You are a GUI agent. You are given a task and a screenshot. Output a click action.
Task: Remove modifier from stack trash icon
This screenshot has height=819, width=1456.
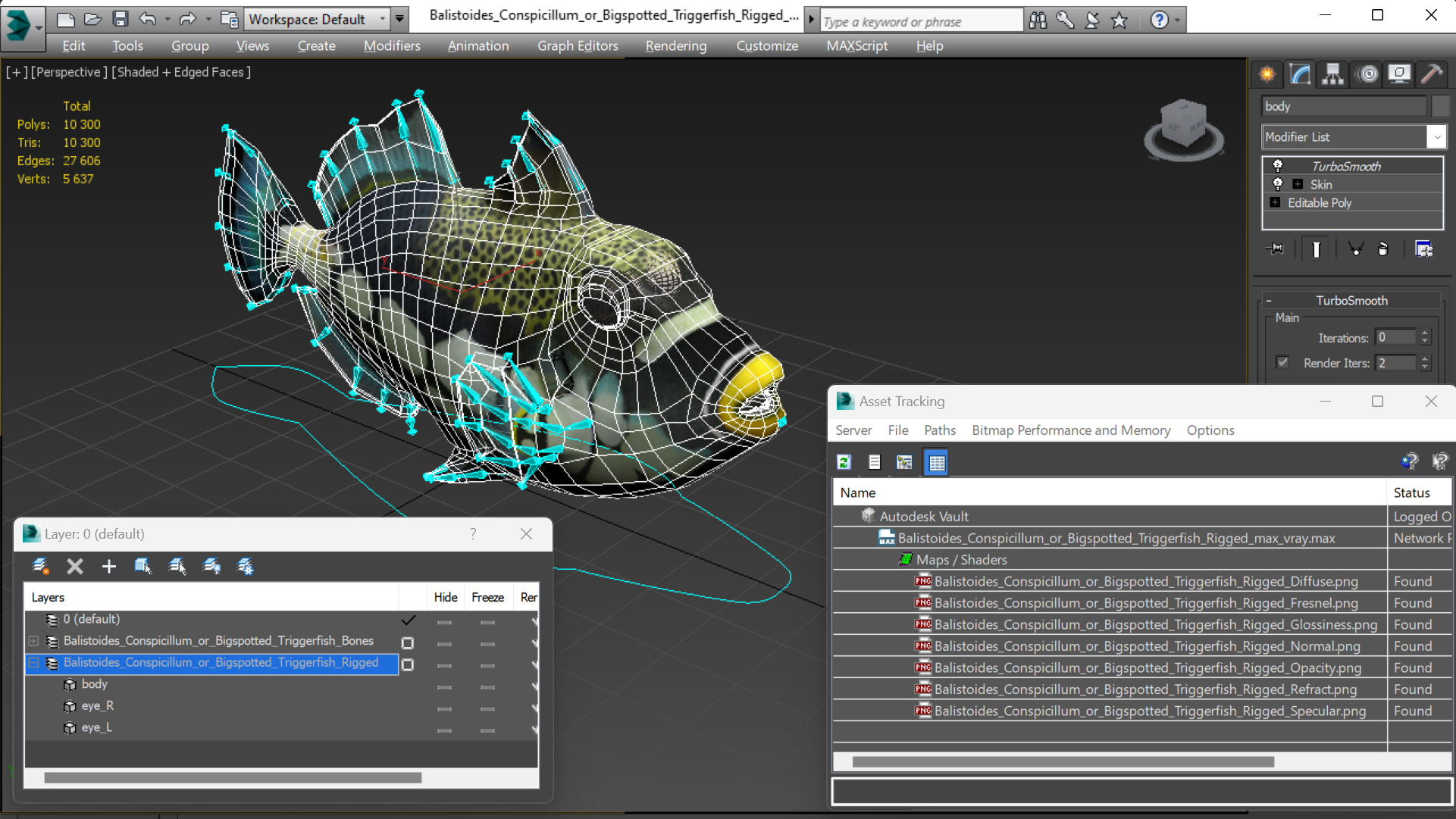click(1382, 249)
